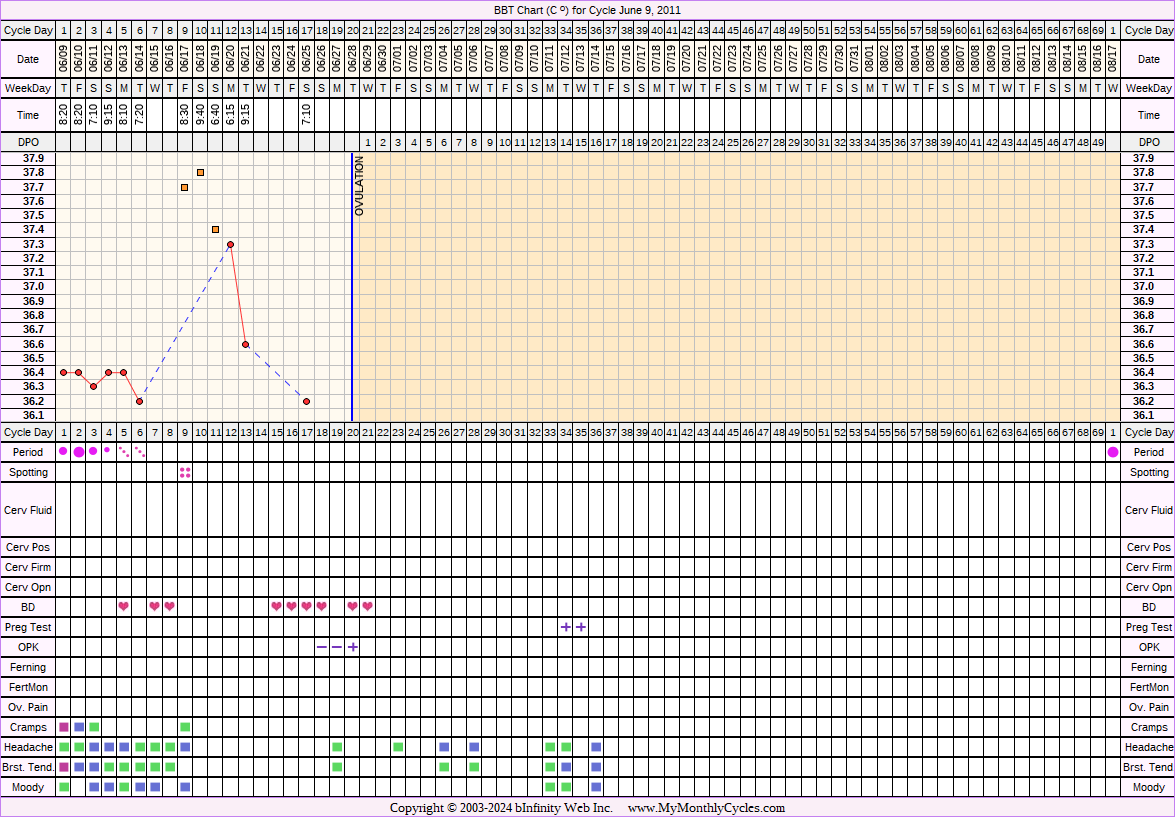
Task: Click the time value '6:15'
Action: point(231,115)
